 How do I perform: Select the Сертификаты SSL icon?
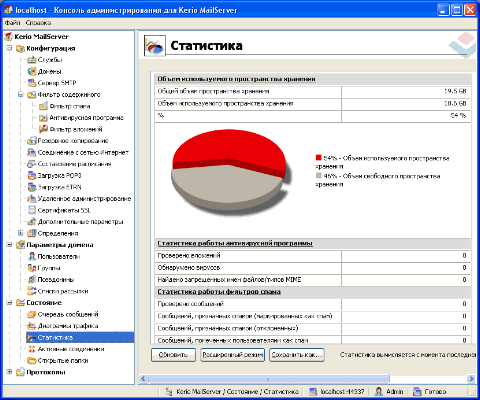[x=32, y=210]
